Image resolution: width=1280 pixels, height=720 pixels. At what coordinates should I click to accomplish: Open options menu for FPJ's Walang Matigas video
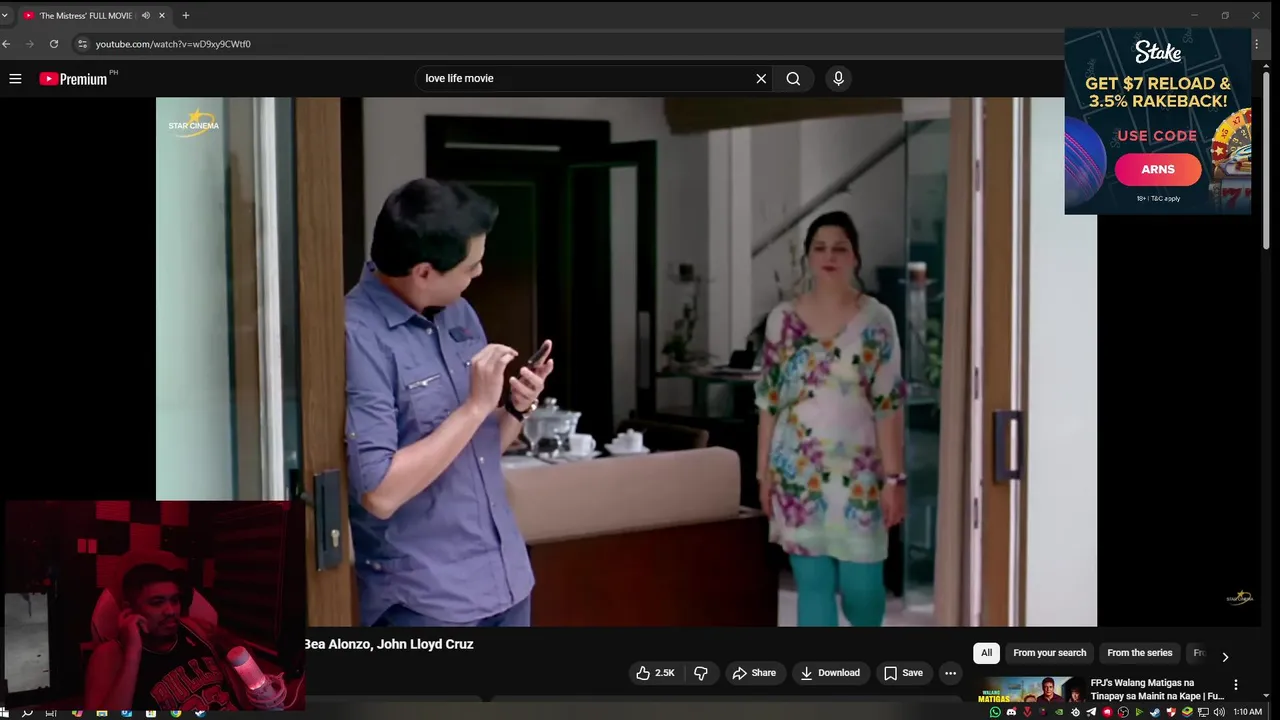pos(1236,685)
